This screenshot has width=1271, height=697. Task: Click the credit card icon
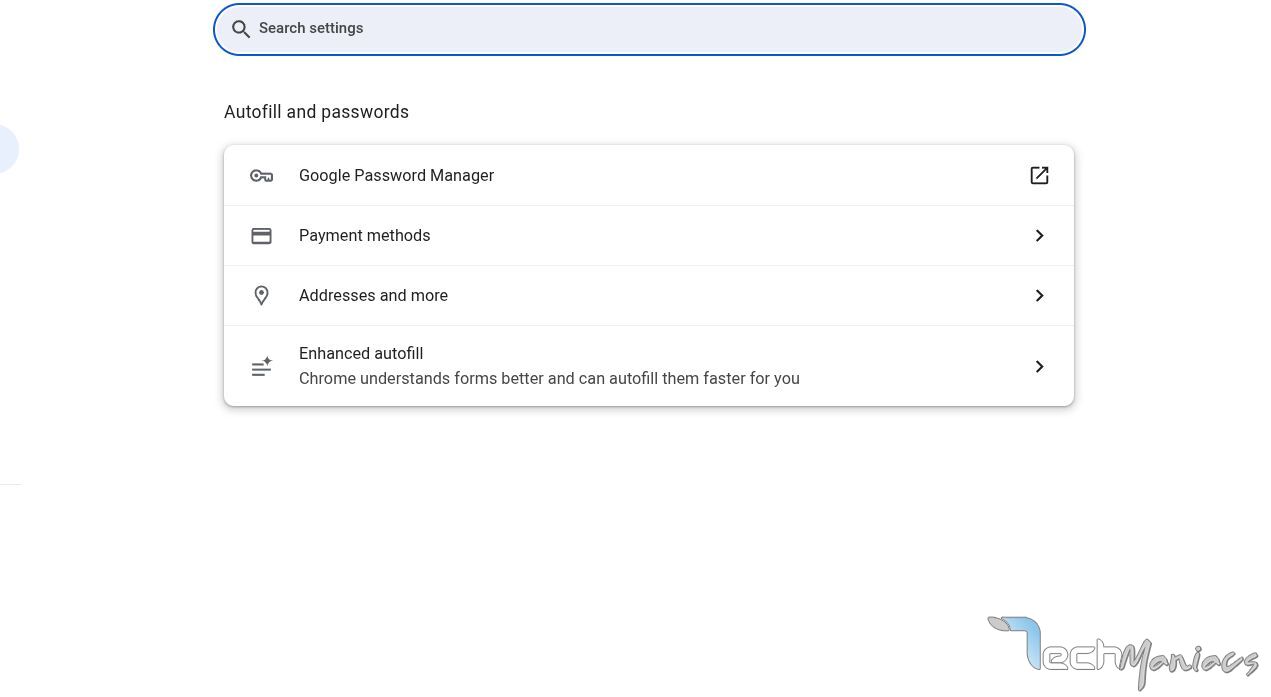261,236
